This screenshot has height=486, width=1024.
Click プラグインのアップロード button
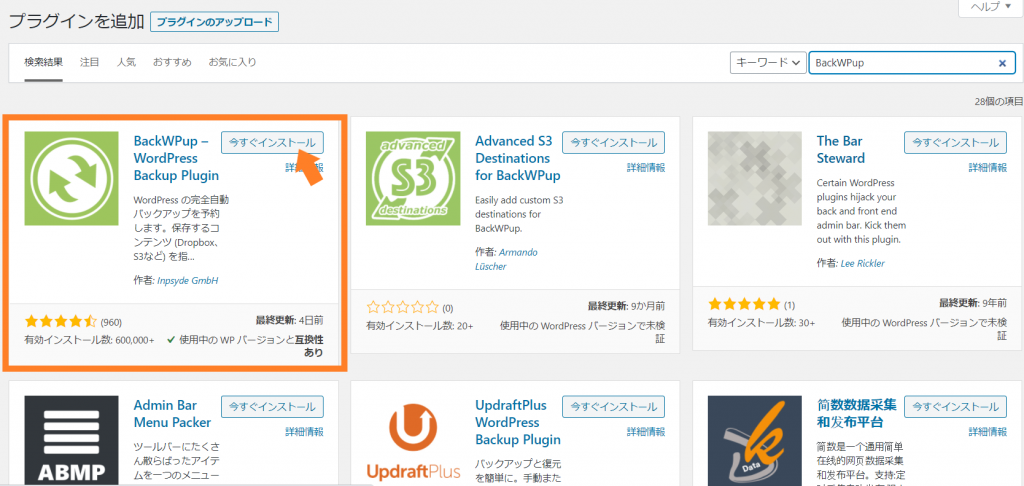pyautogui.click(x=215, y=22)
